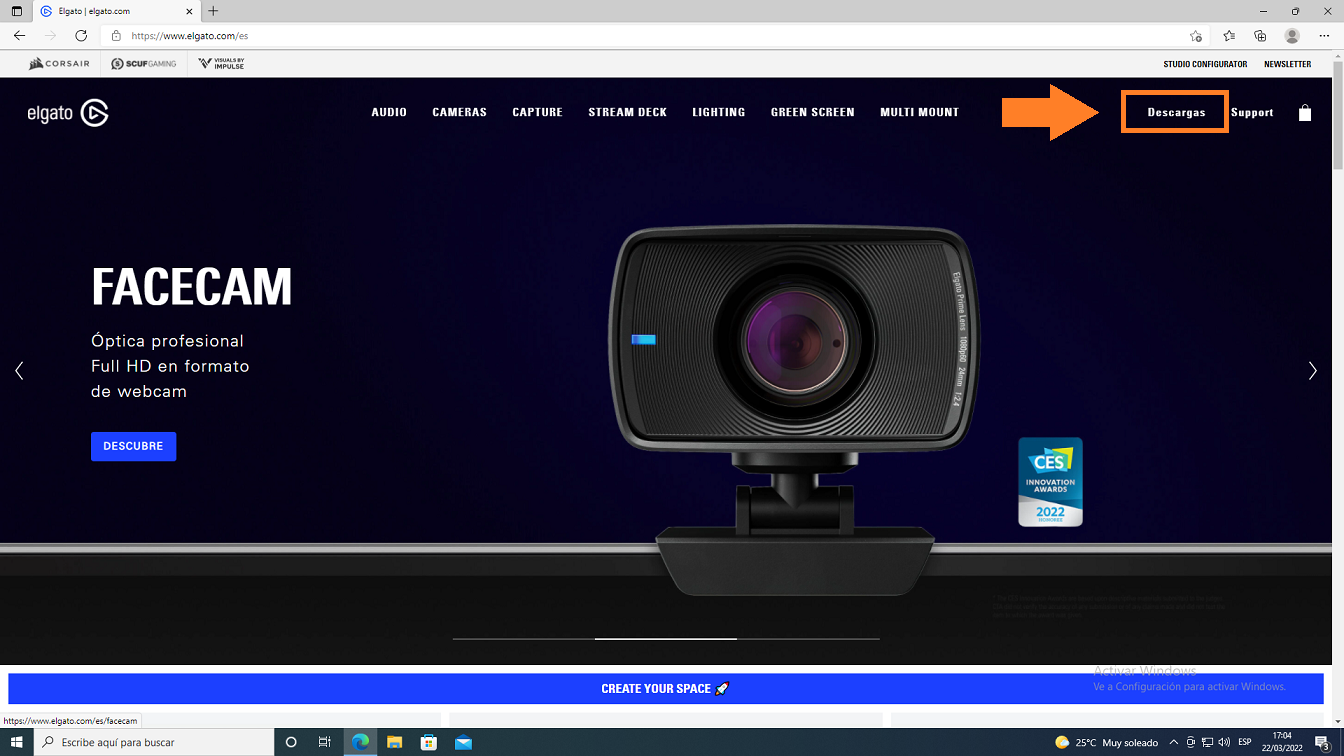Screen dimensions: 1344x756
Task: Click the Elgato logo in header
Action: (x=68, y=113)
